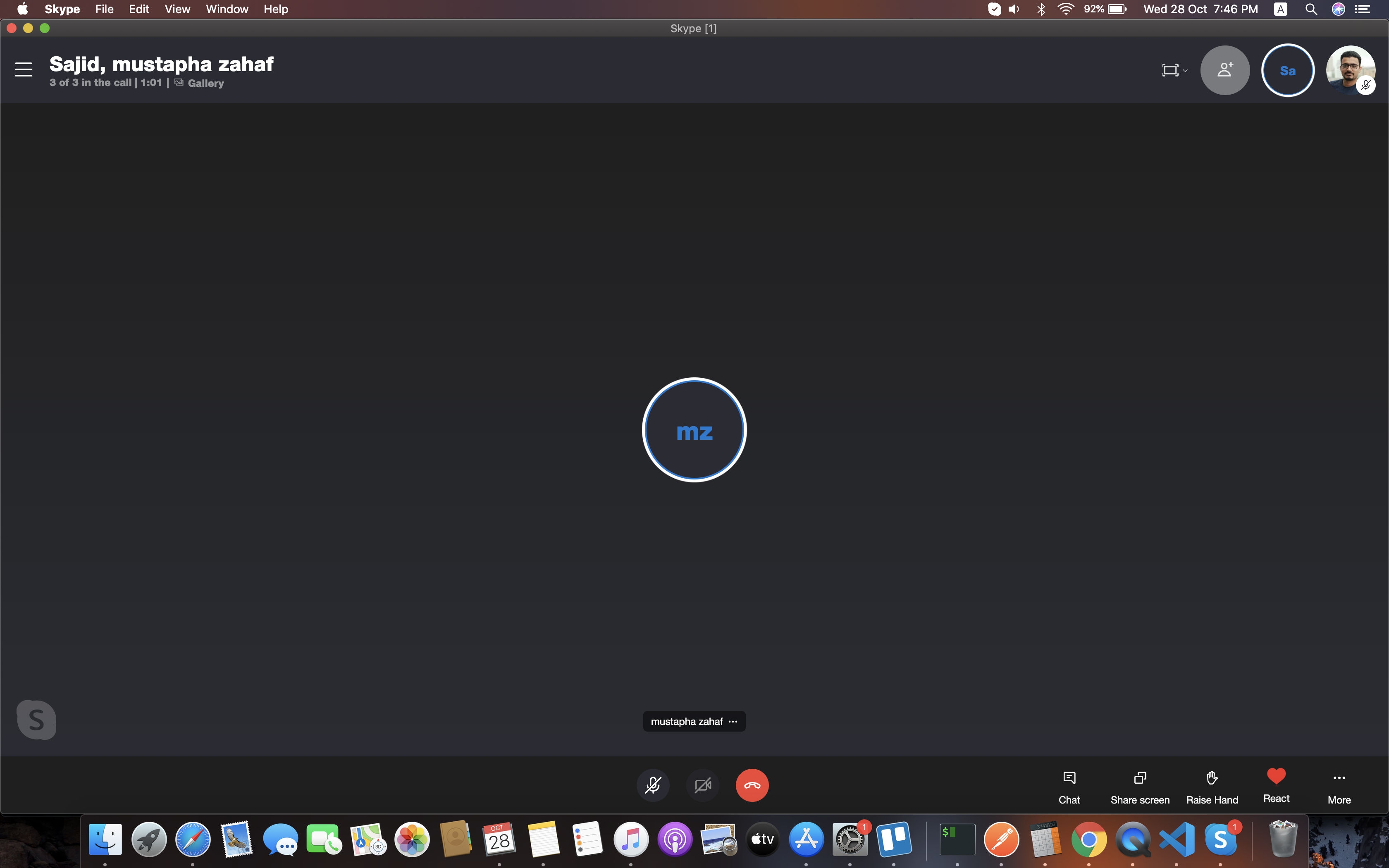Click your own profile picture thumbnail

[1350, 70]
